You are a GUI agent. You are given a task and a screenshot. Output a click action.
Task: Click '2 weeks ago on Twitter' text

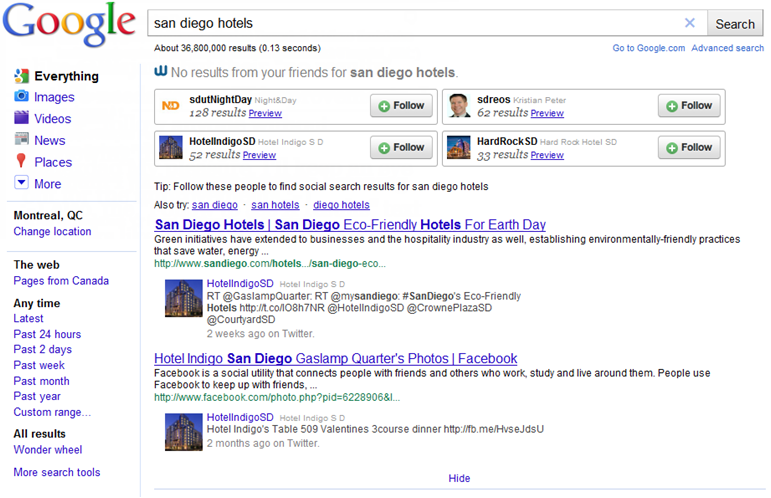pos(260,334)
